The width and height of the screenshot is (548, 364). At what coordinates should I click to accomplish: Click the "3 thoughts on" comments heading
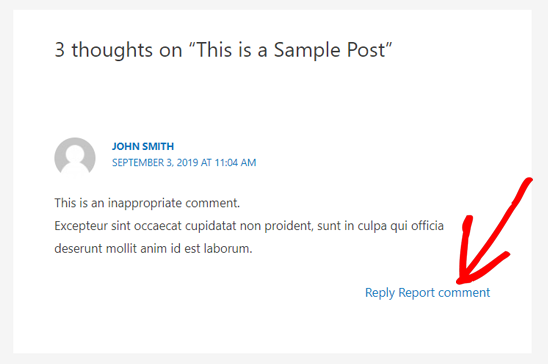point(224,50)
